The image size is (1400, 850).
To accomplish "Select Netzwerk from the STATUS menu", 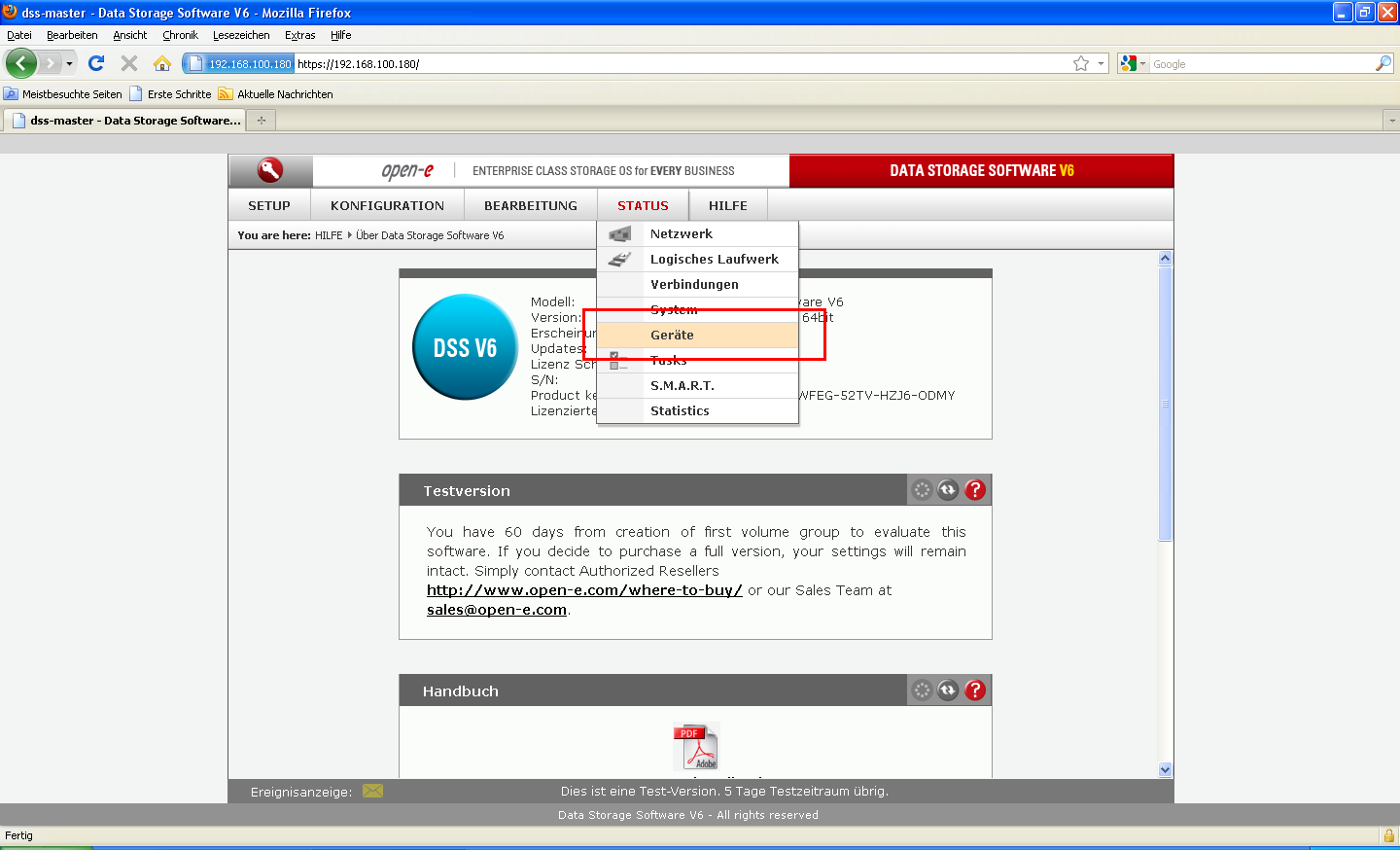I will tap(697, 233).
